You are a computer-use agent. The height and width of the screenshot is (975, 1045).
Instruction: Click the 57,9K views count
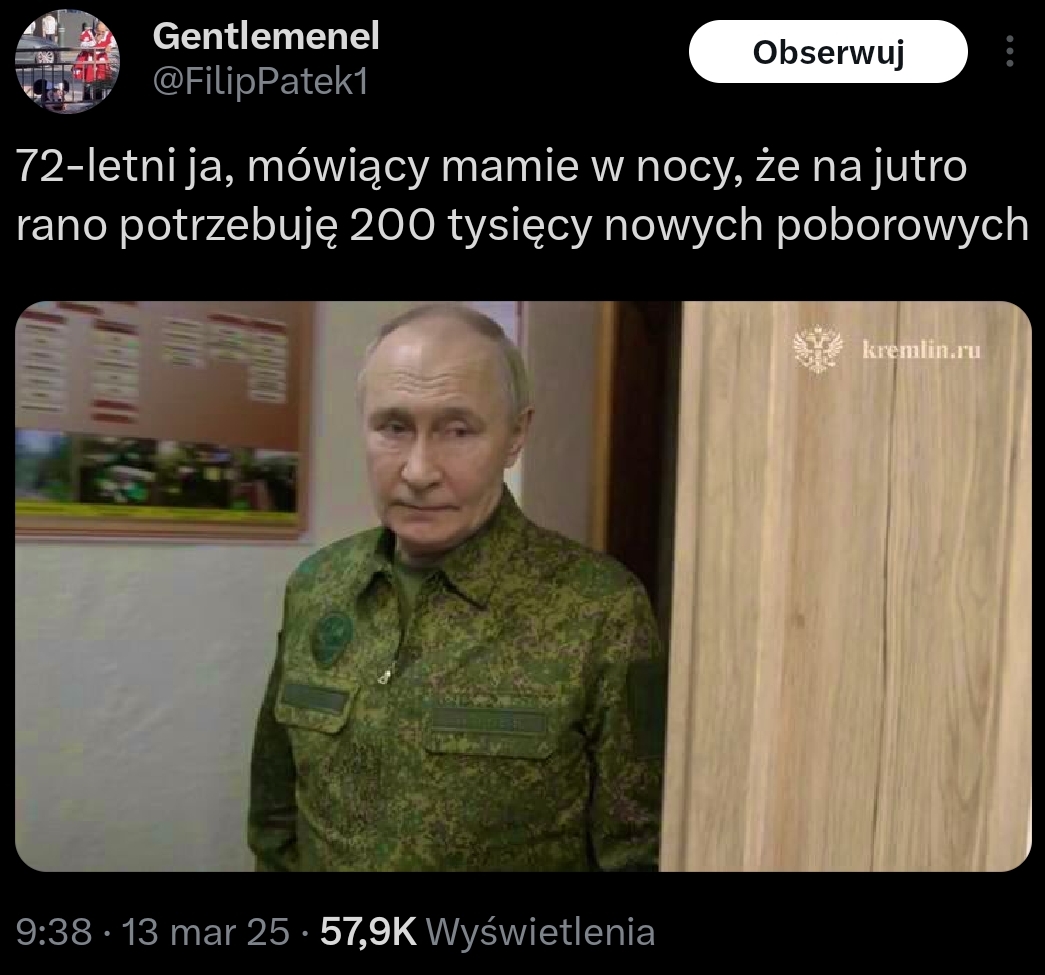point(368,931)
